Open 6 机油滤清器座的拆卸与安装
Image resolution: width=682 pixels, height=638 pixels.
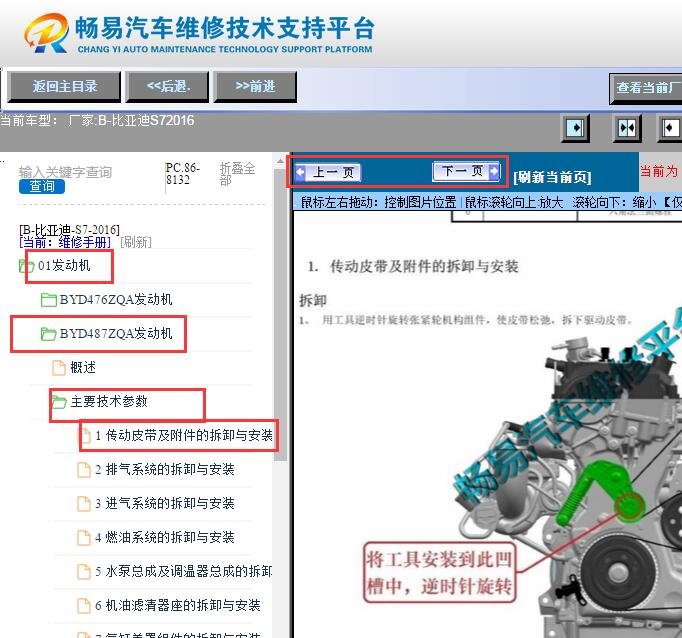tap(178, 605)
